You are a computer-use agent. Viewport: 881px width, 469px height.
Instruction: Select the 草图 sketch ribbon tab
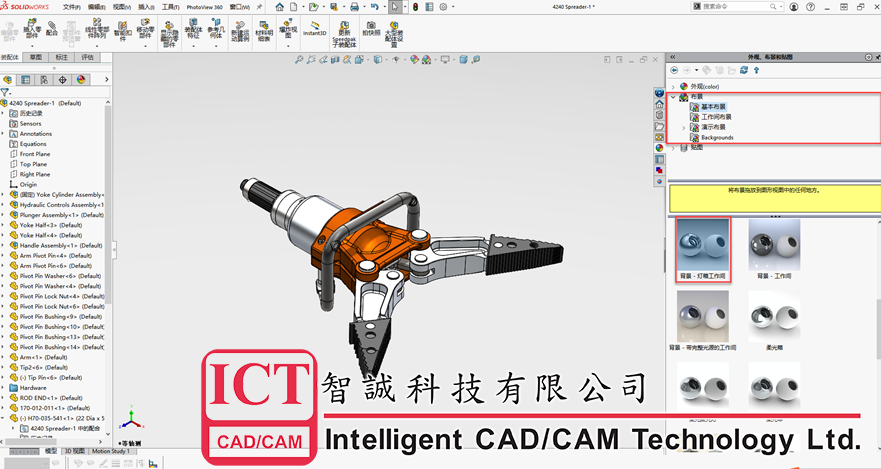click(x=35, y=57)
